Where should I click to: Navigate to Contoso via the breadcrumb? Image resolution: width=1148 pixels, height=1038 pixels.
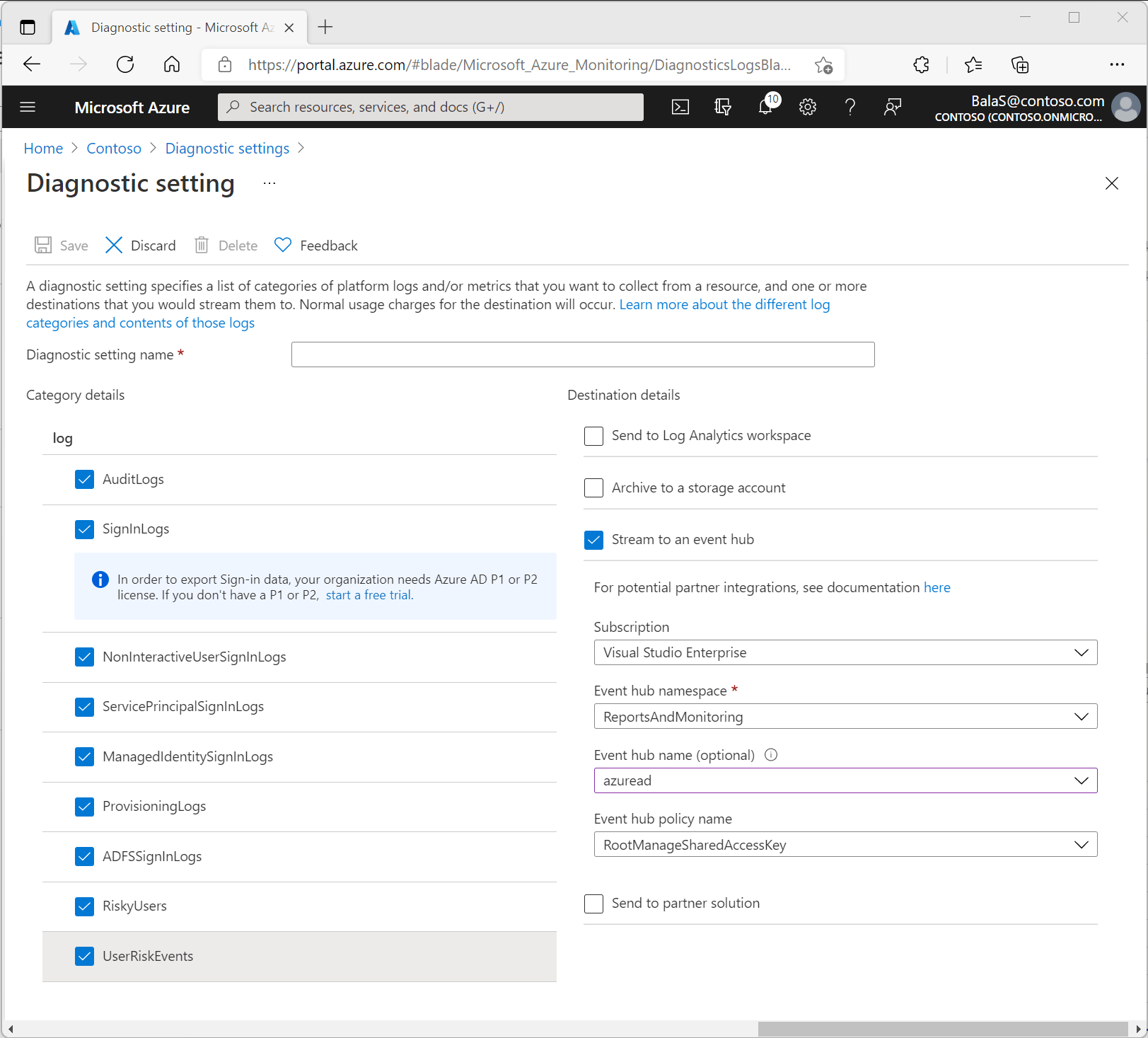(114, 148)
